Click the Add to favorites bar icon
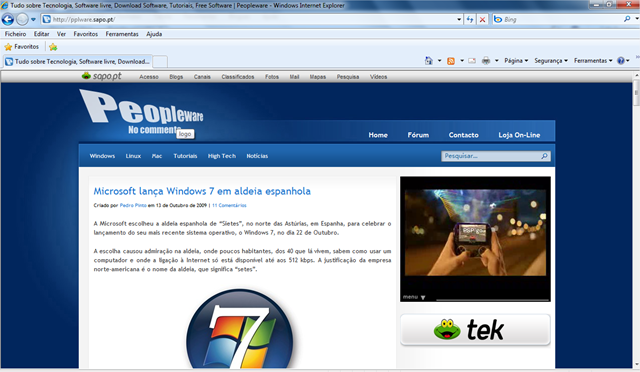Screen dimensions: 640x372 pos(53,47)
